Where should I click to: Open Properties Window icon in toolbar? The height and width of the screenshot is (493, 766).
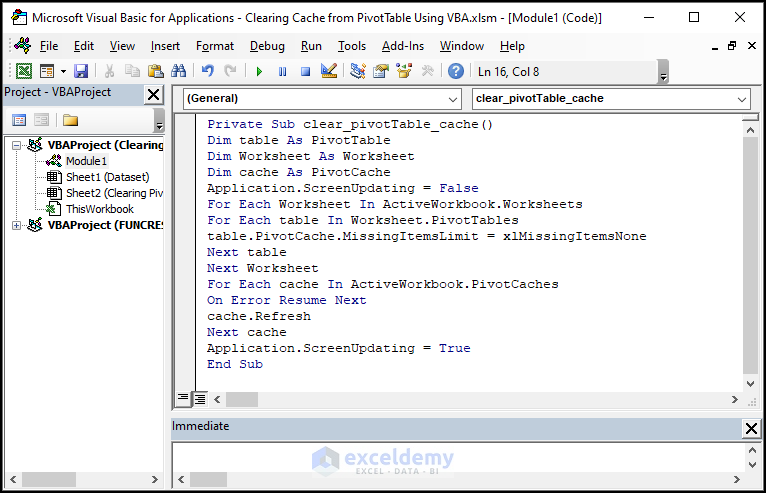pyautogui.click(x=381, y=71)
